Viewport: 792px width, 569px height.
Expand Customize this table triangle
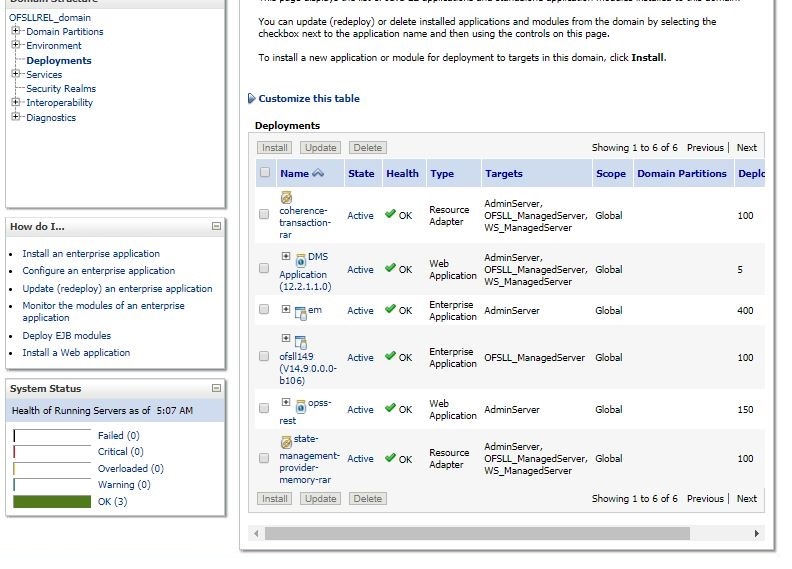click(x=252, y=98)
